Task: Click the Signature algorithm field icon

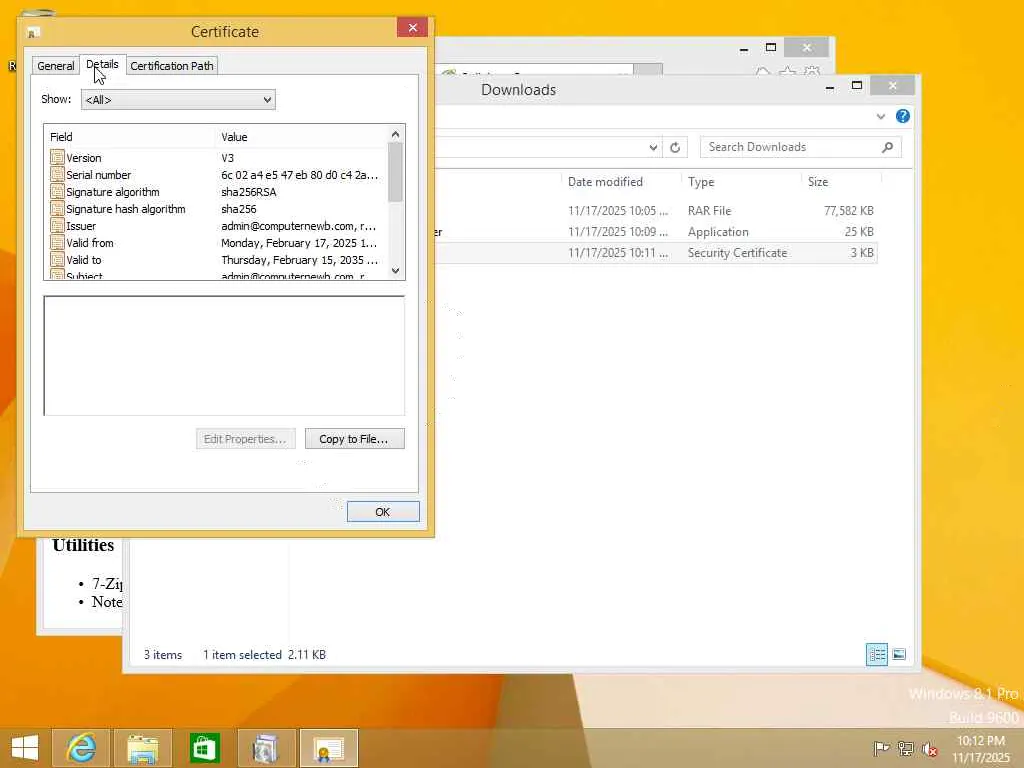Action: click(x=57, y=191)
